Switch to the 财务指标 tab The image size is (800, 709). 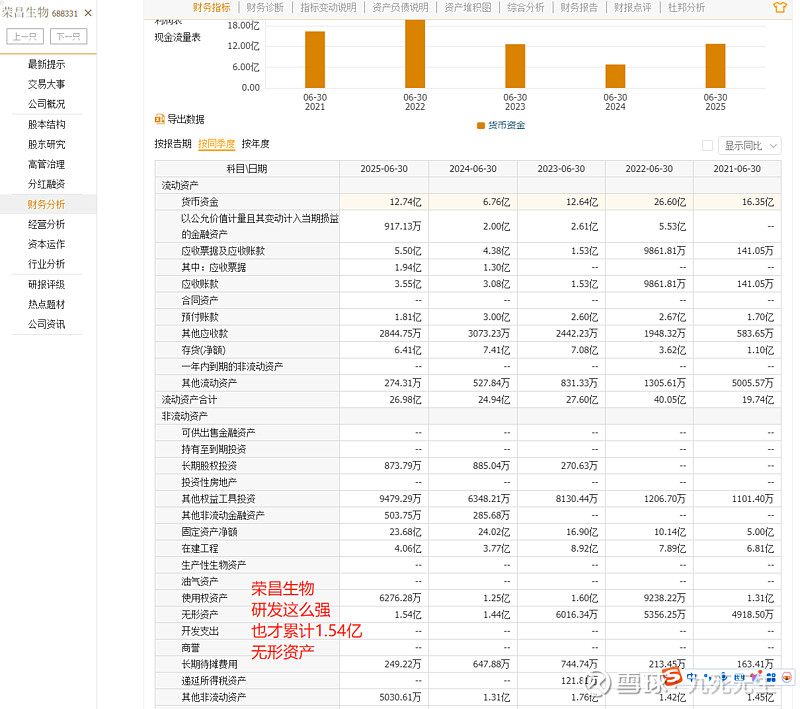(212, 7)
